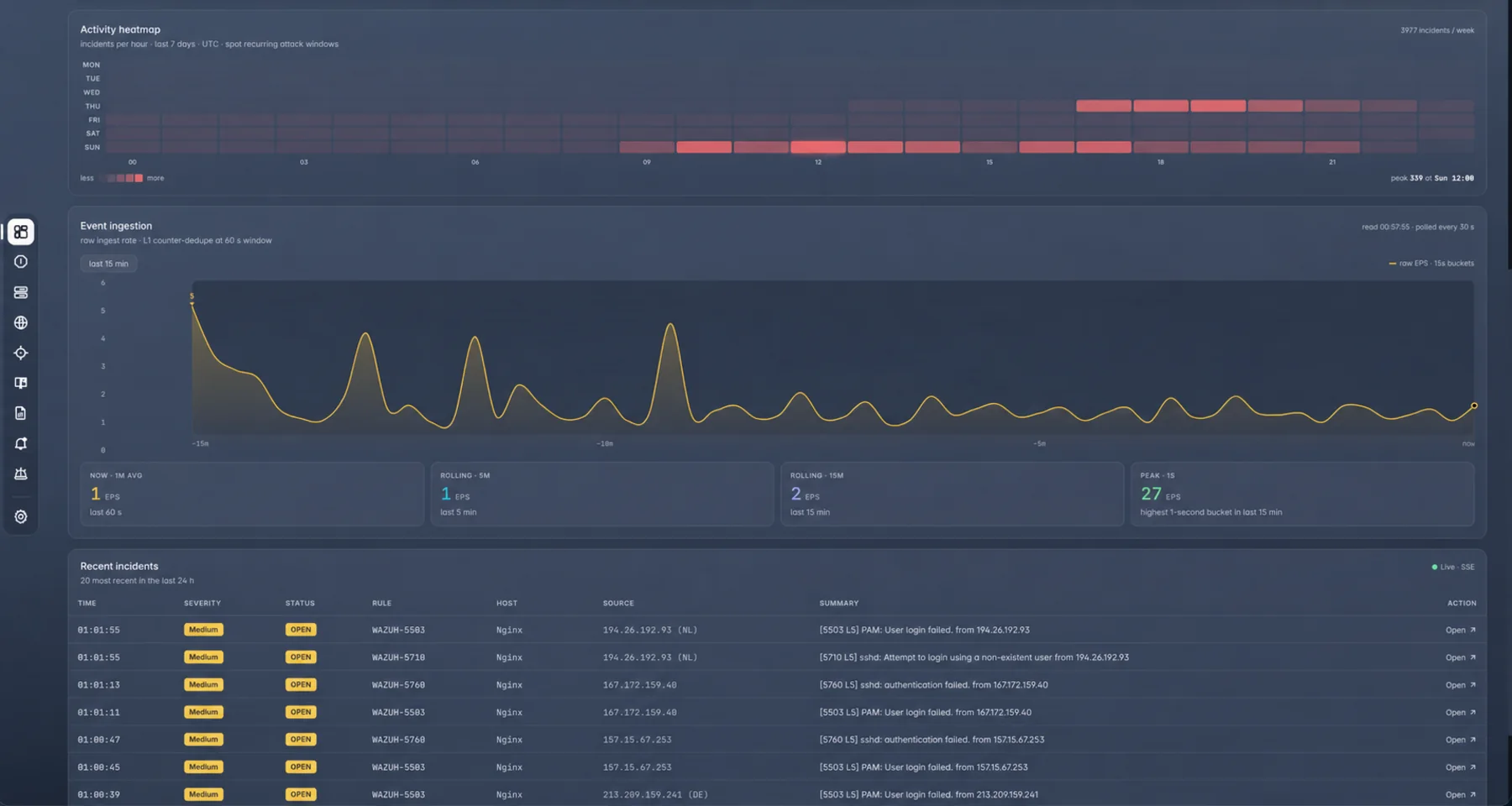Click the RULE column header
This screenshot has width=1512, height=806.
[x=382, y=603]
